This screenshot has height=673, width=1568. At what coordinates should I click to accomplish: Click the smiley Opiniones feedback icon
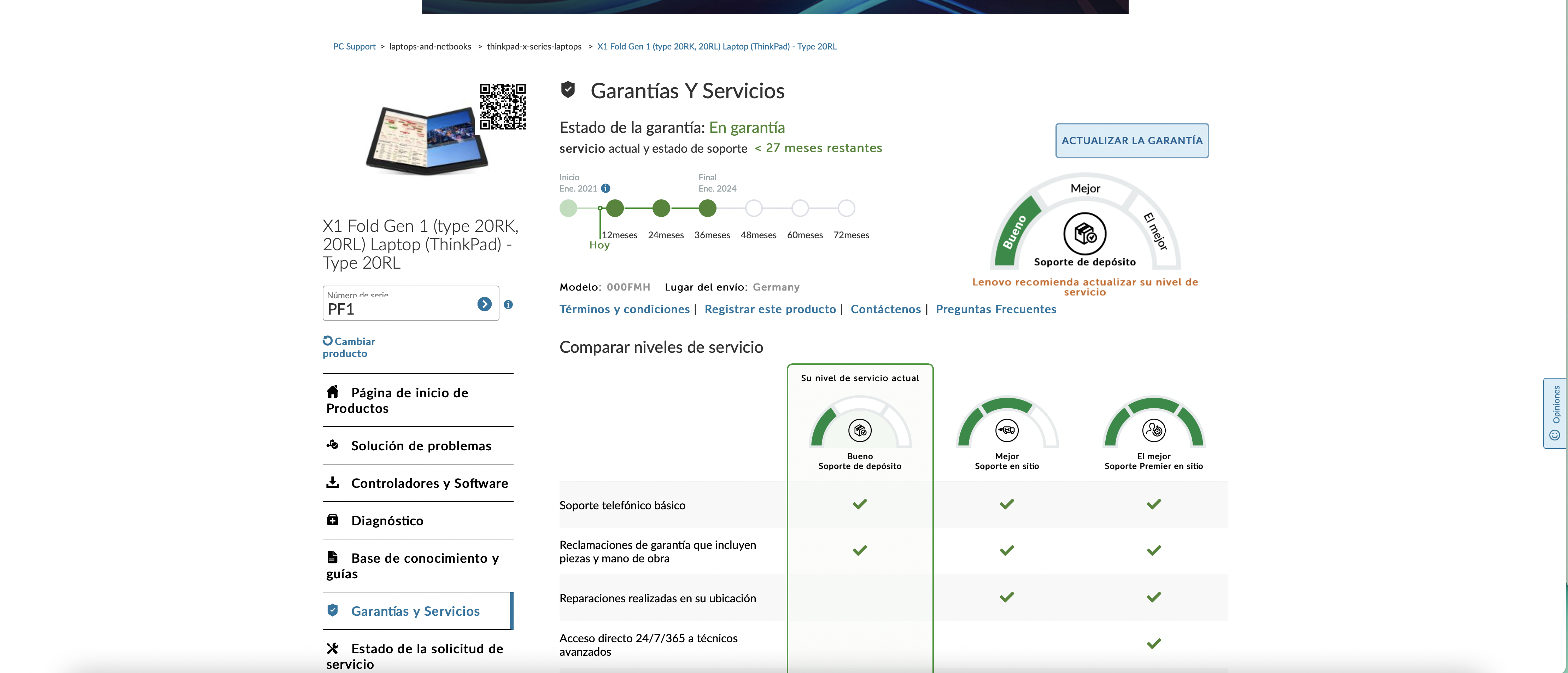click(x=1555, y=434)
